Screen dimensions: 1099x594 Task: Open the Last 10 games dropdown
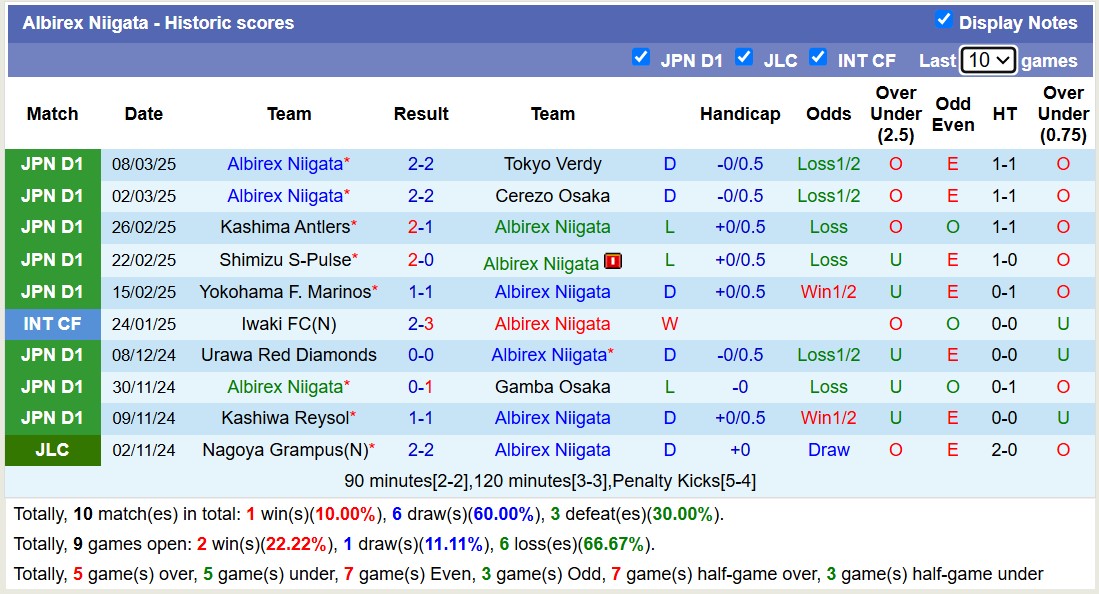(987, 60)
